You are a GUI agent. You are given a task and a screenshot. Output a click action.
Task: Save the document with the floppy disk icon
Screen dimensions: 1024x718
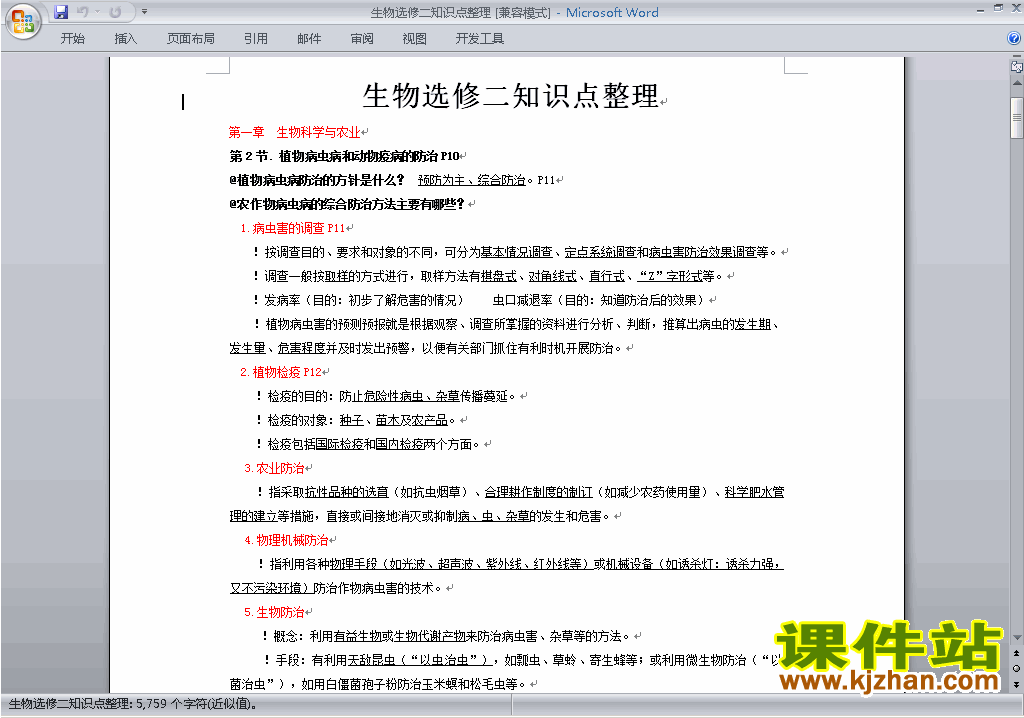pyautogui.click(x=61, y=12)
